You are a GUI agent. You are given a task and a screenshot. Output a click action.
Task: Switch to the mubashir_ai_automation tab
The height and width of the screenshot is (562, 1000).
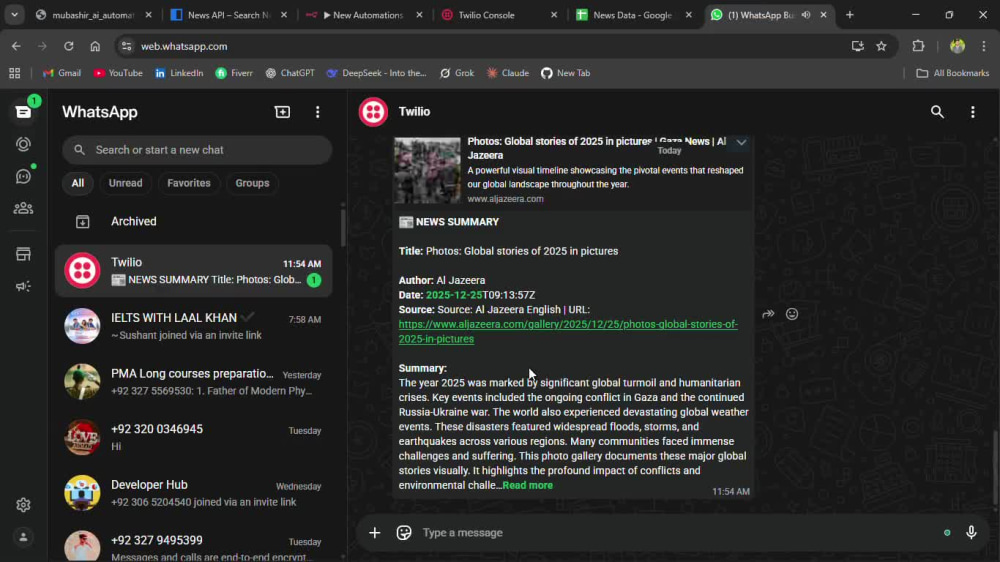point(94,15)
